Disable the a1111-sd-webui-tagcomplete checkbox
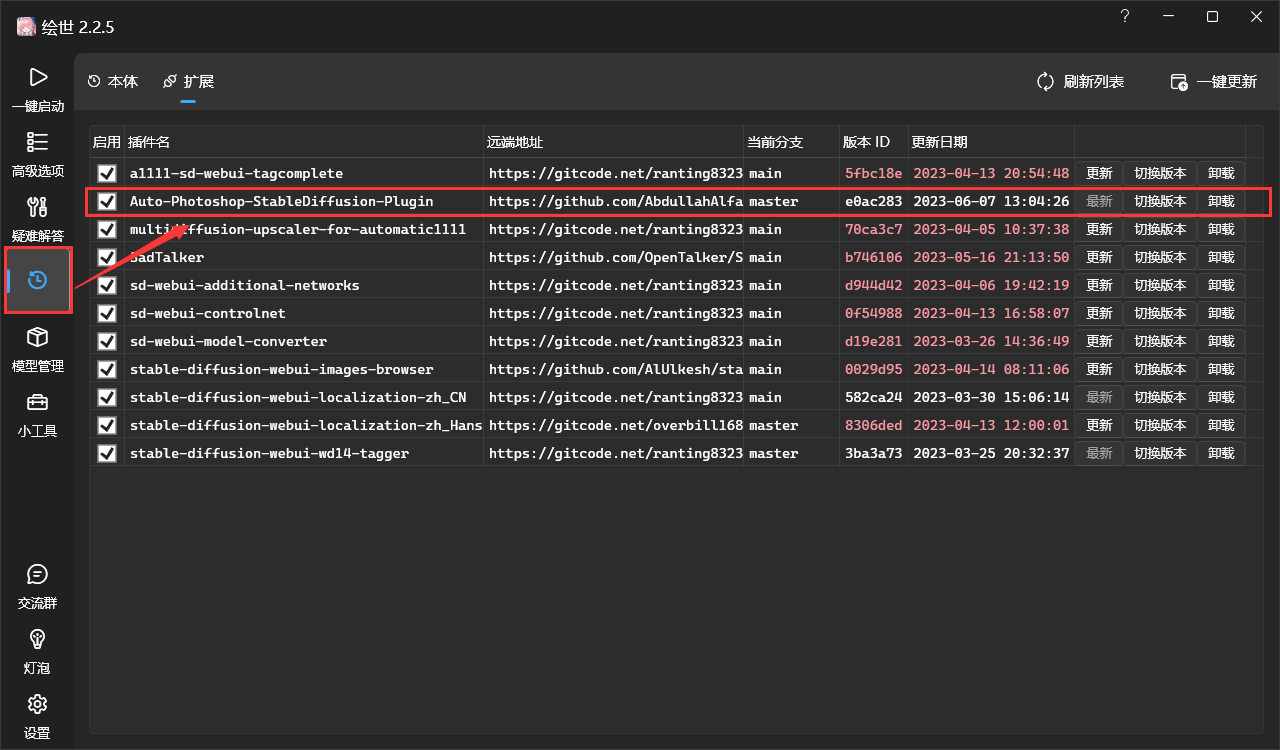Image resolution: width=1280 pixels, height=750 pixels. tap(107, 173)
